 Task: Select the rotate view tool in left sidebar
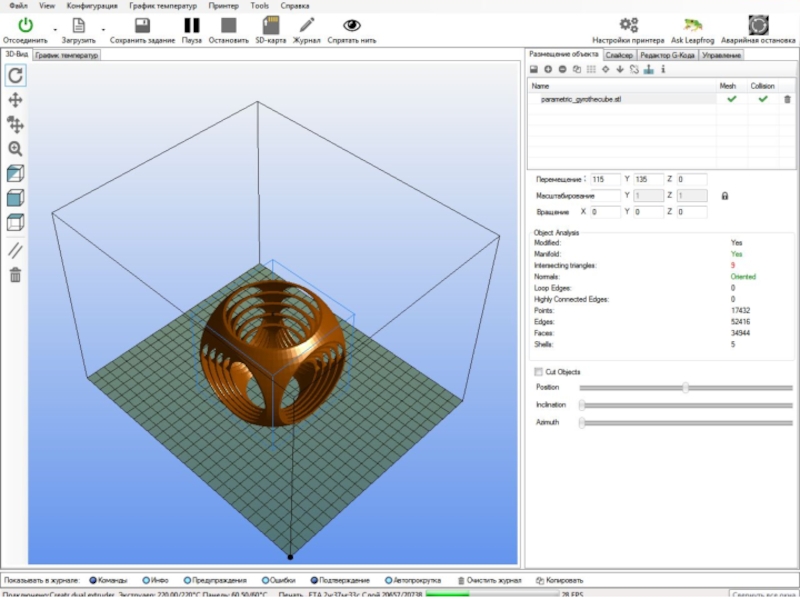click(x=16, y=75)
